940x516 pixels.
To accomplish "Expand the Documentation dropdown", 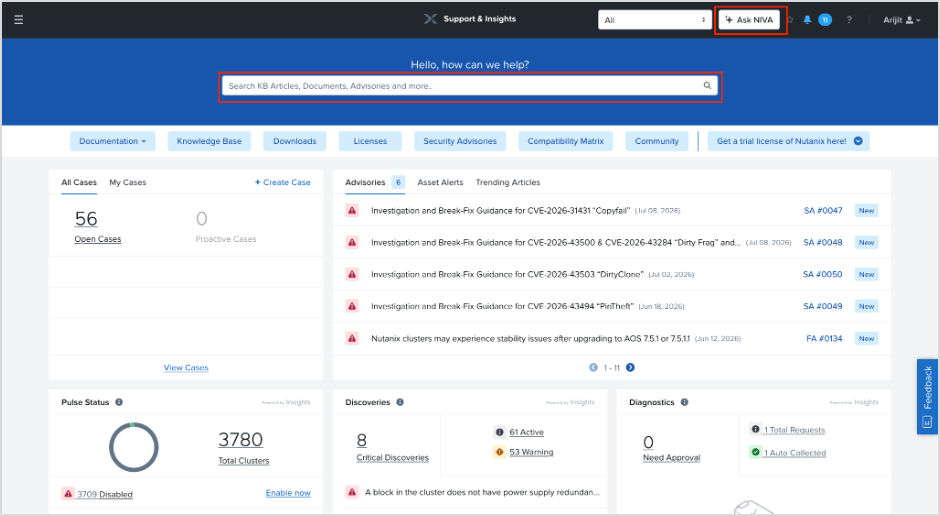I will point(113,141).
